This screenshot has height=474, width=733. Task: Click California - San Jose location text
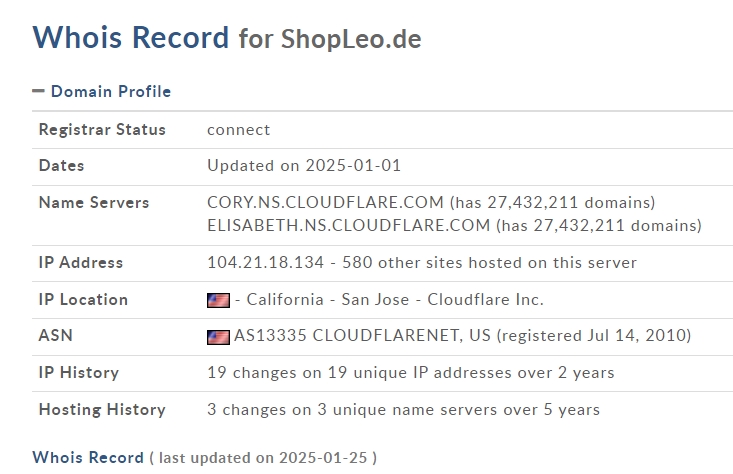pos(328,300)
